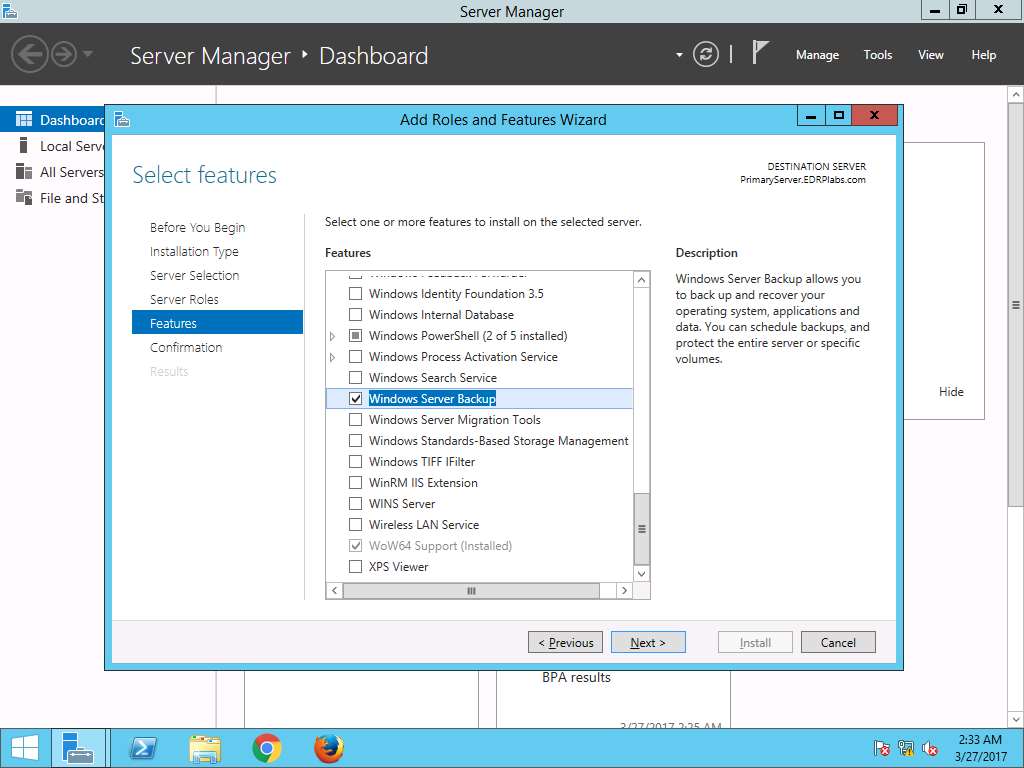This screenshot has width=1024, height=768.
Task: Open the navigation history dropdown arrow
Action: 88,54
